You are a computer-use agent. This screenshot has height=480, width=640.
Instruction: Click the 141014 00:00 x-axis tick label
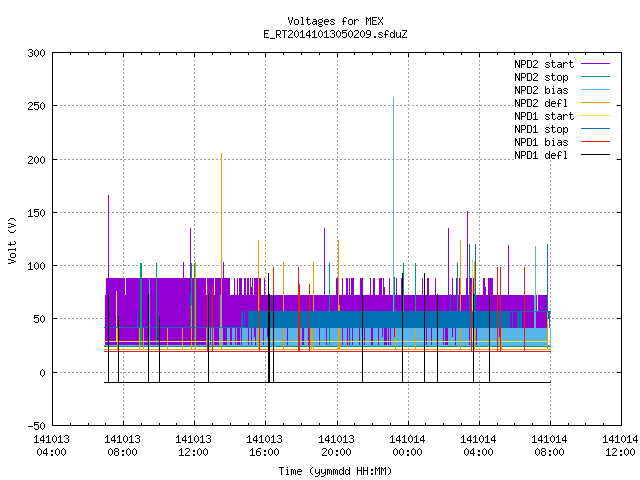(407, 445)
